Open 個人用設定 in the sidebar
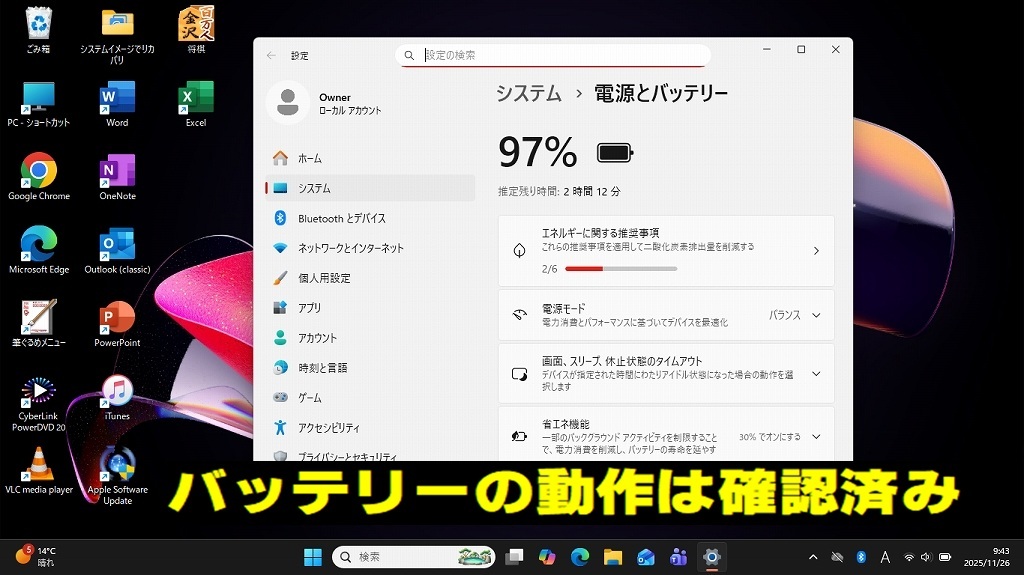This screenshot has height=575, width=1024. [x=370, y=278]
